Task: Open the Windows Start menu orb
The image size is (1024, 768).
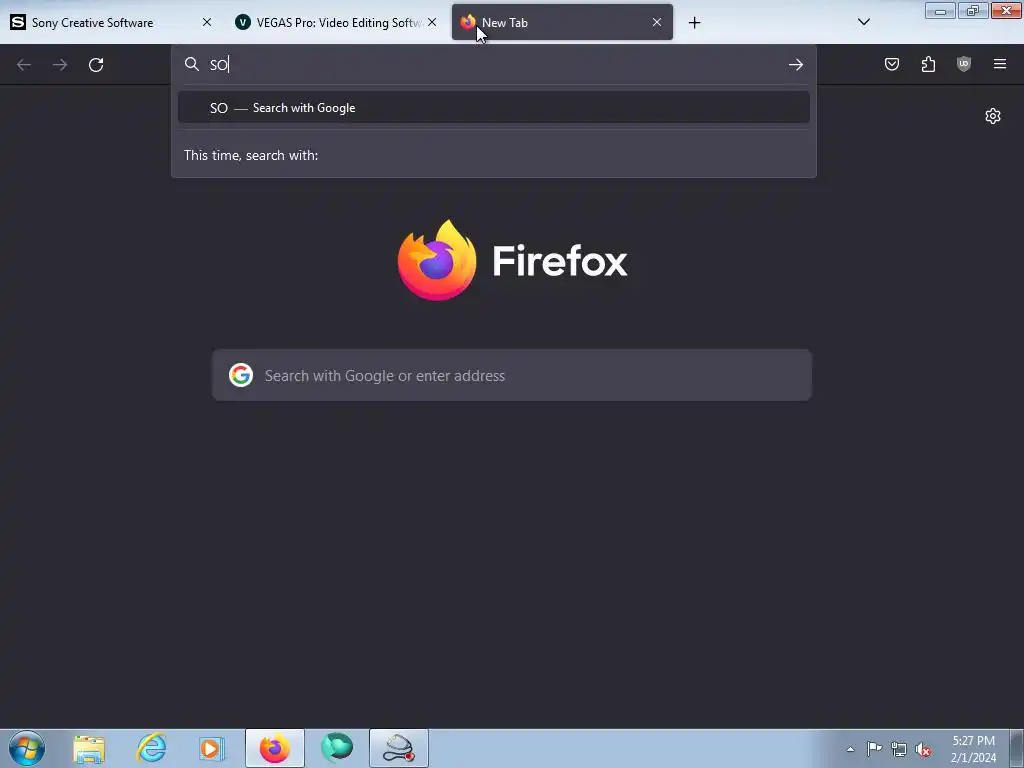Action: click(27, 748)
